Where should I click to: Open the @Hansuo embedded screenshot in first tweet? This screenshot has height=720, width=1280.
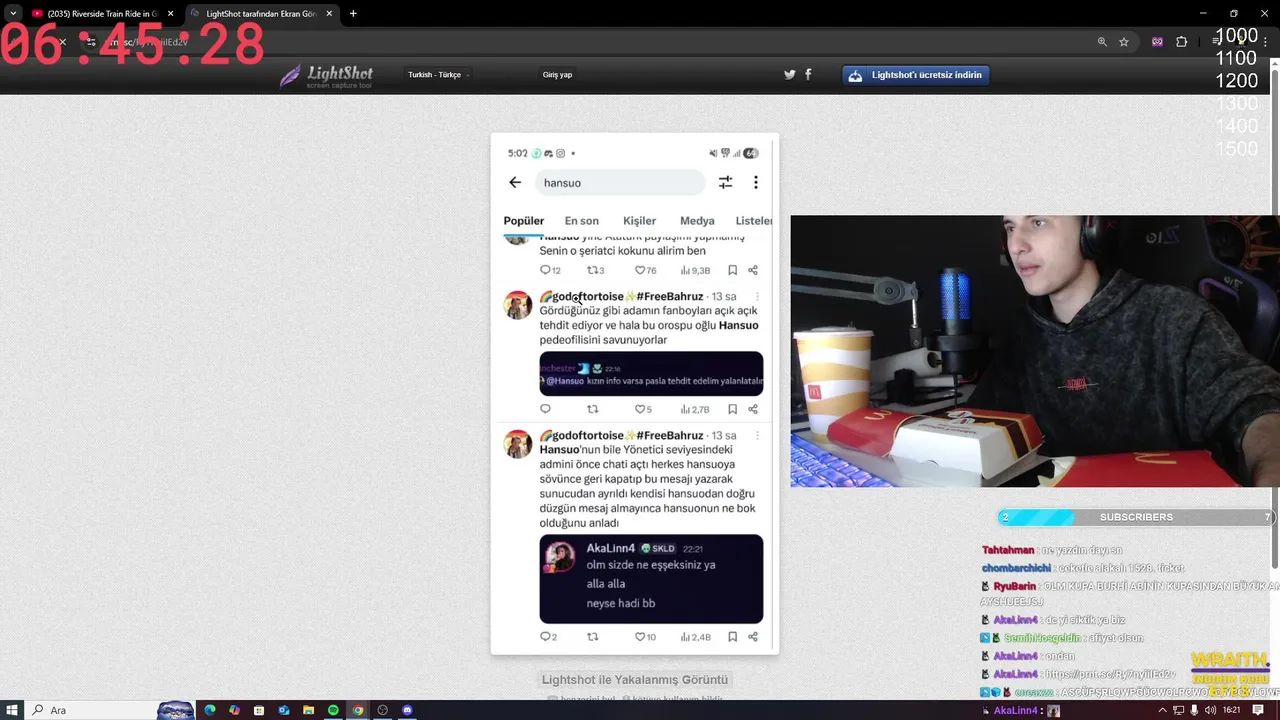(651, 373)
